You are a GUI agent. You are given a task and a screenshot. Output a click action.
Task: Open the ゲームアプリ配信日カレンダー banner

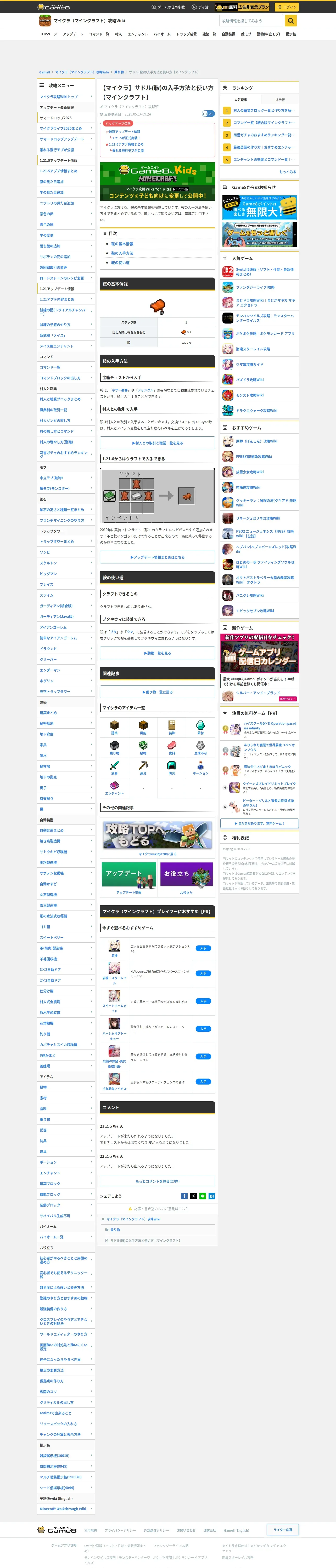(259, 653)
